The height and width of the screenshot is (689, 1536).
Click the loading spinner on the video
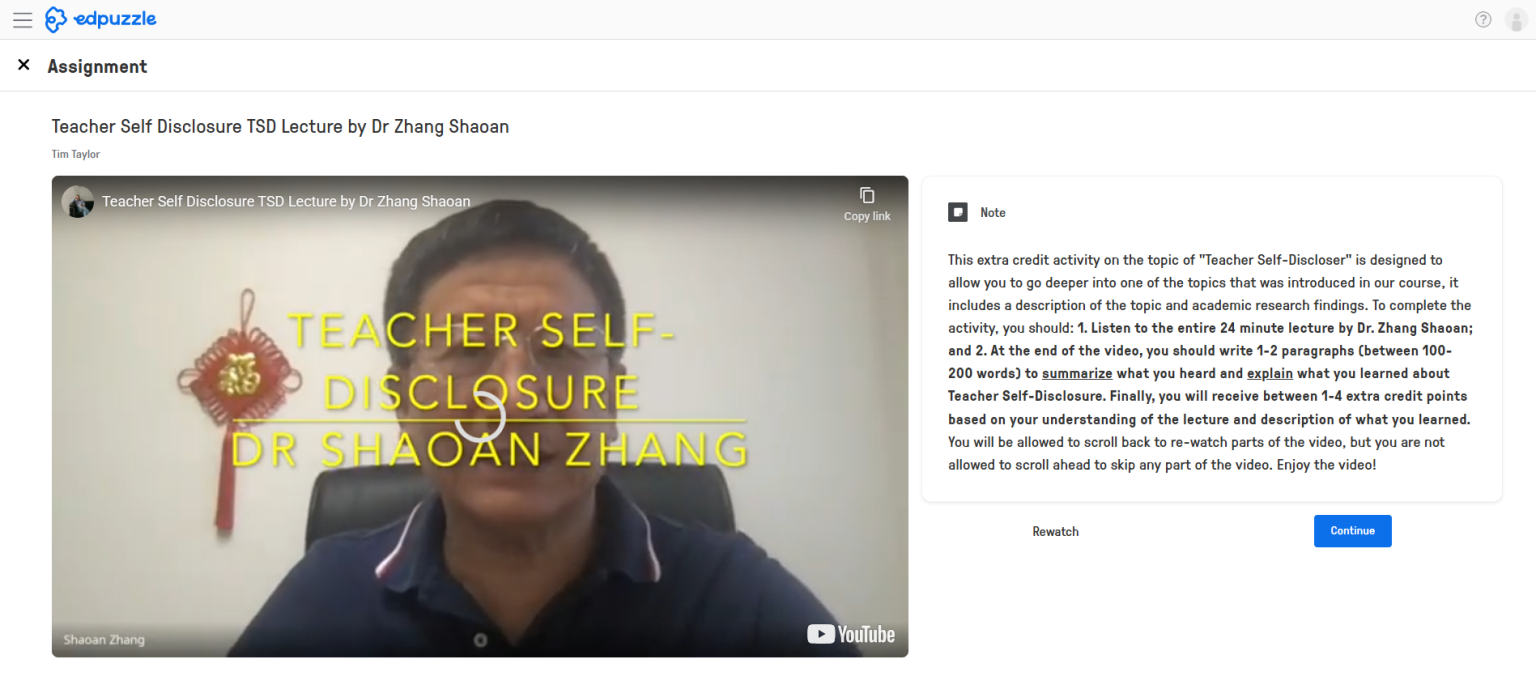click(x=480, y=416)
